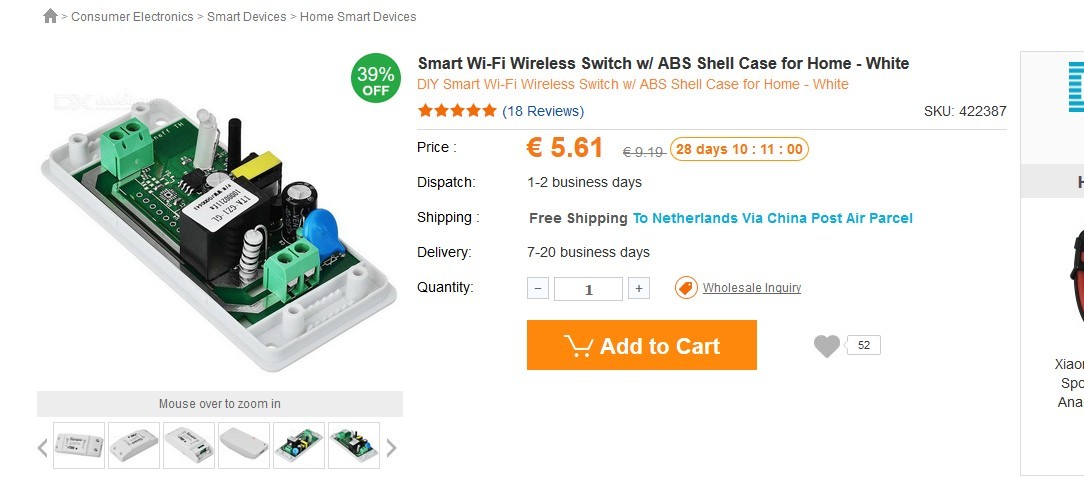Show next thumbnails with right arrow
Viewport: 1084px width, 478px height.
coord(391,448)
